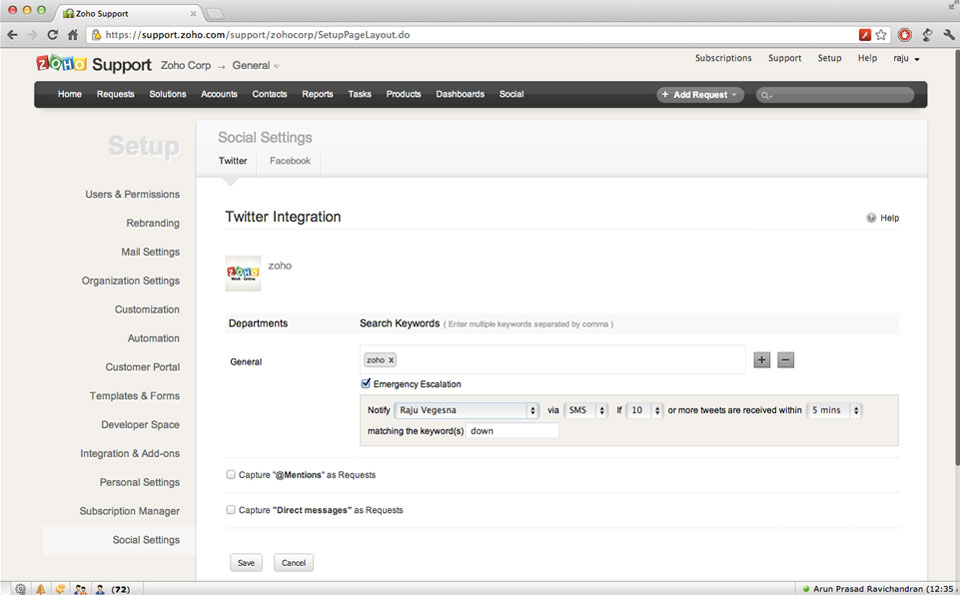This screenshot has height=595, width=960.
Task: Open the Support link in top header
Action: (785, 58)
